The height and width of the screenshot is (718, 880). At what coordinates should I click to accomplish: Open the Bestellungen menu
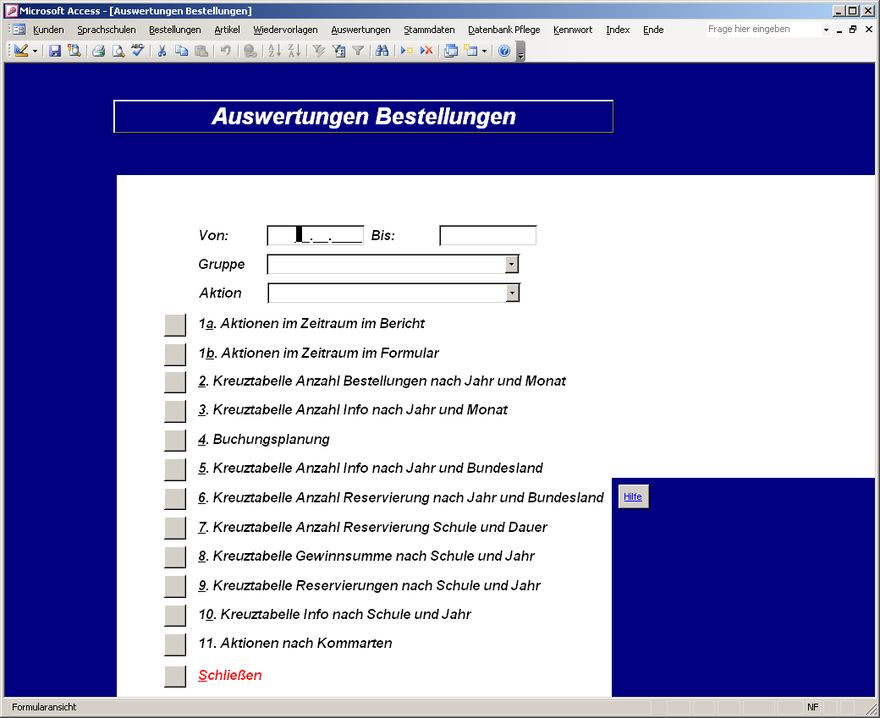pyautogui.click(x=175, y=30)
